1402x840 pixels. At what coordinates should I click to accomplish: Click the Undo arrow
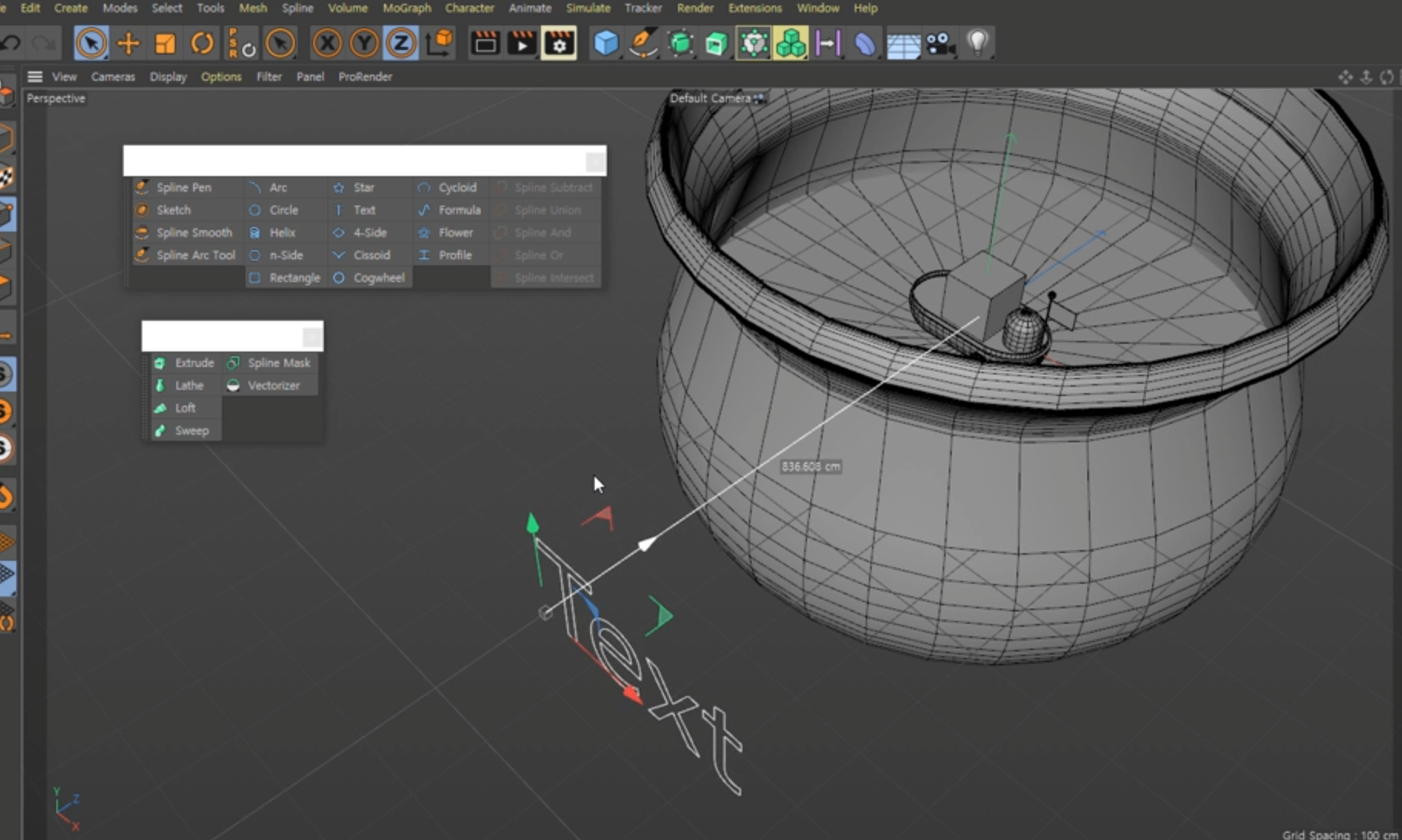11,43
